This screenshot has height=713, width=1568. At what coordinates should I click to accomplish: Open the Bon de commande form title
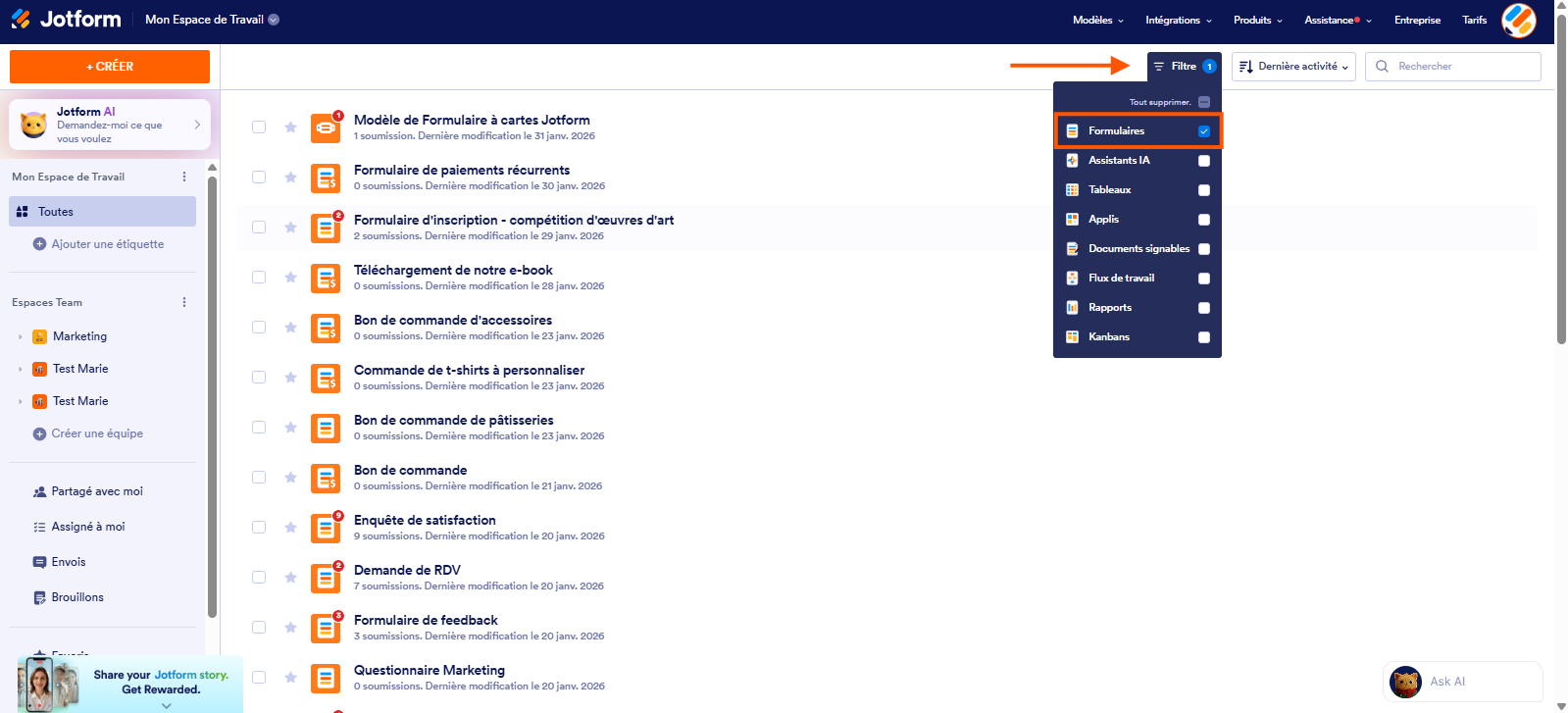[x=410, y=470]
